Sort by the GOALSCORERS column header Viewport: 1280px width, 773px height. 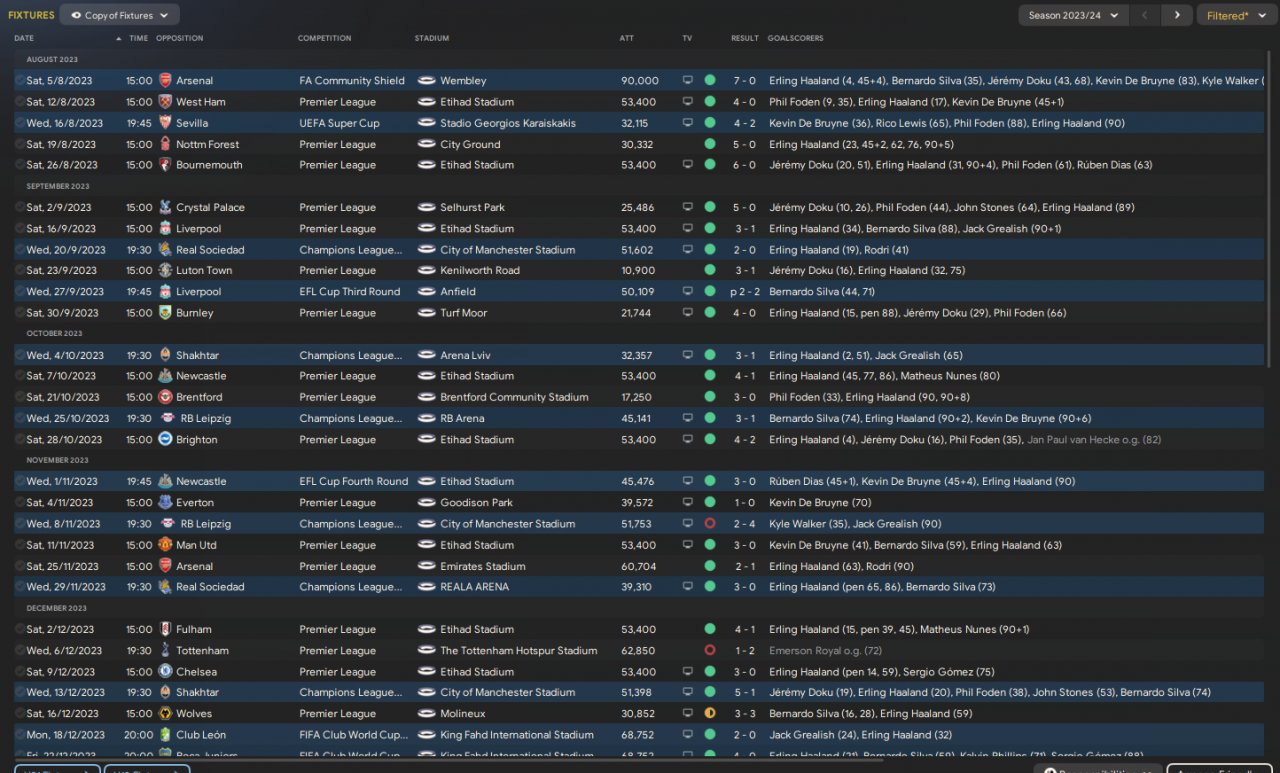coord(796,38)
